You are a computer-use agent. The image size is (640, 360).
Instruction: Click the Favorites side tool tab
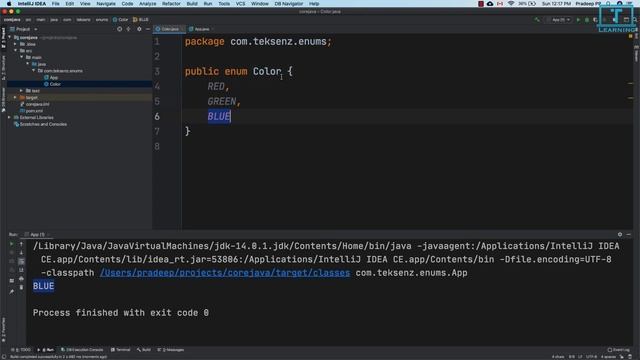(4, 329)
